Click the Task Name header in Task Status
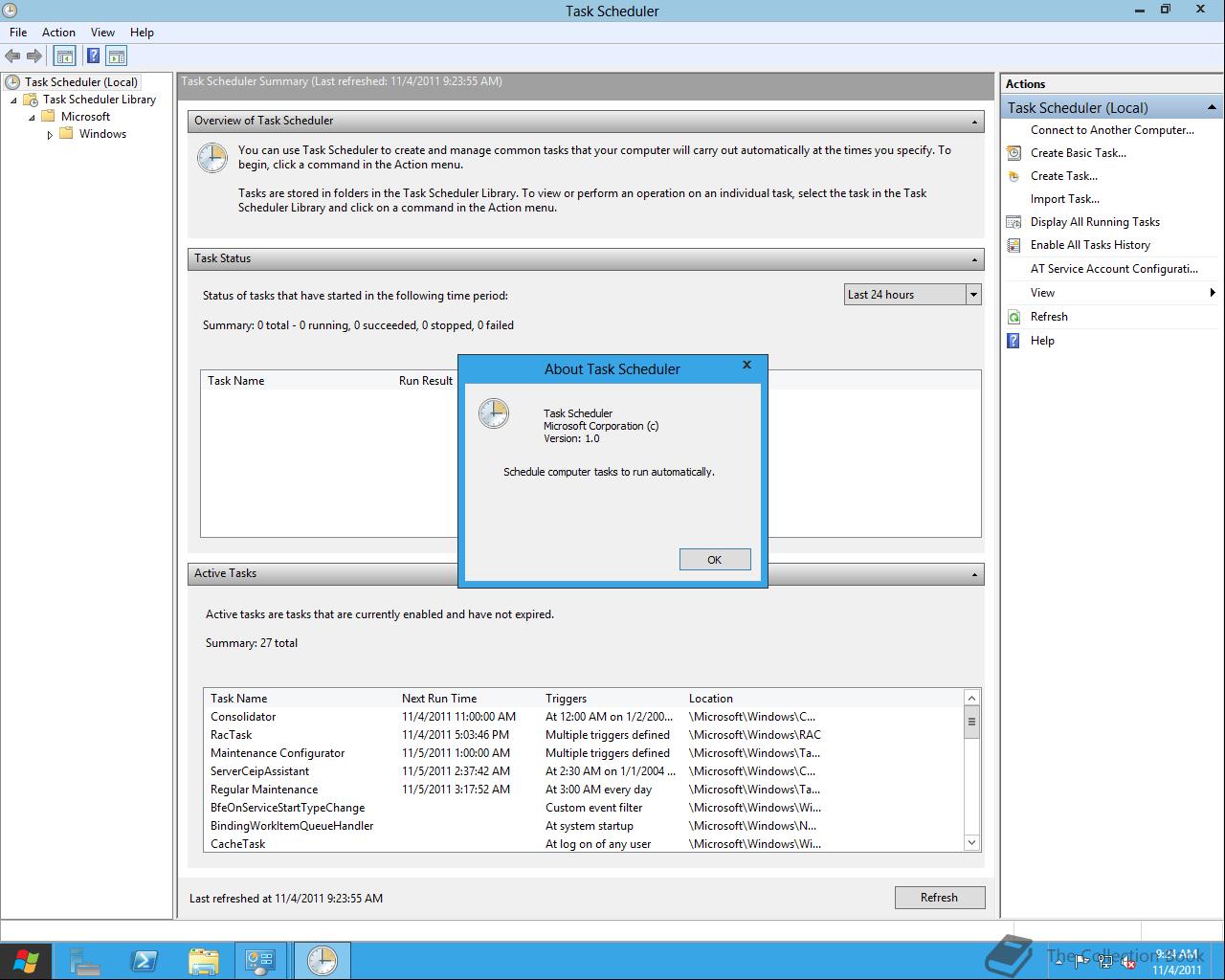Viewport: 1225px width, 980px height. pos(235,381)
